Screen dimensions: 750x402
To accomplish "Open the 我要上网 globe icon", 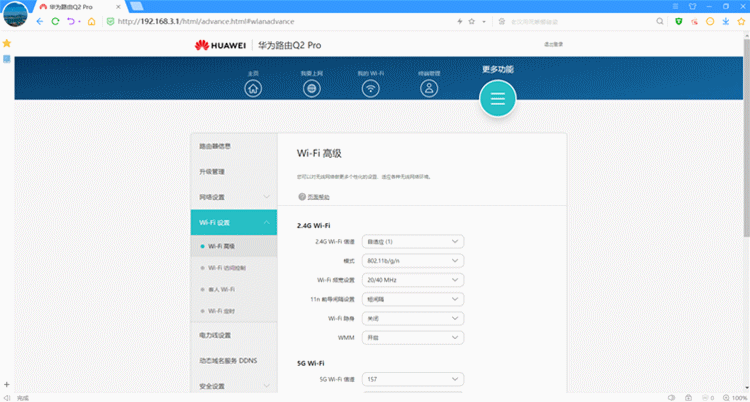I will [312, 88].
